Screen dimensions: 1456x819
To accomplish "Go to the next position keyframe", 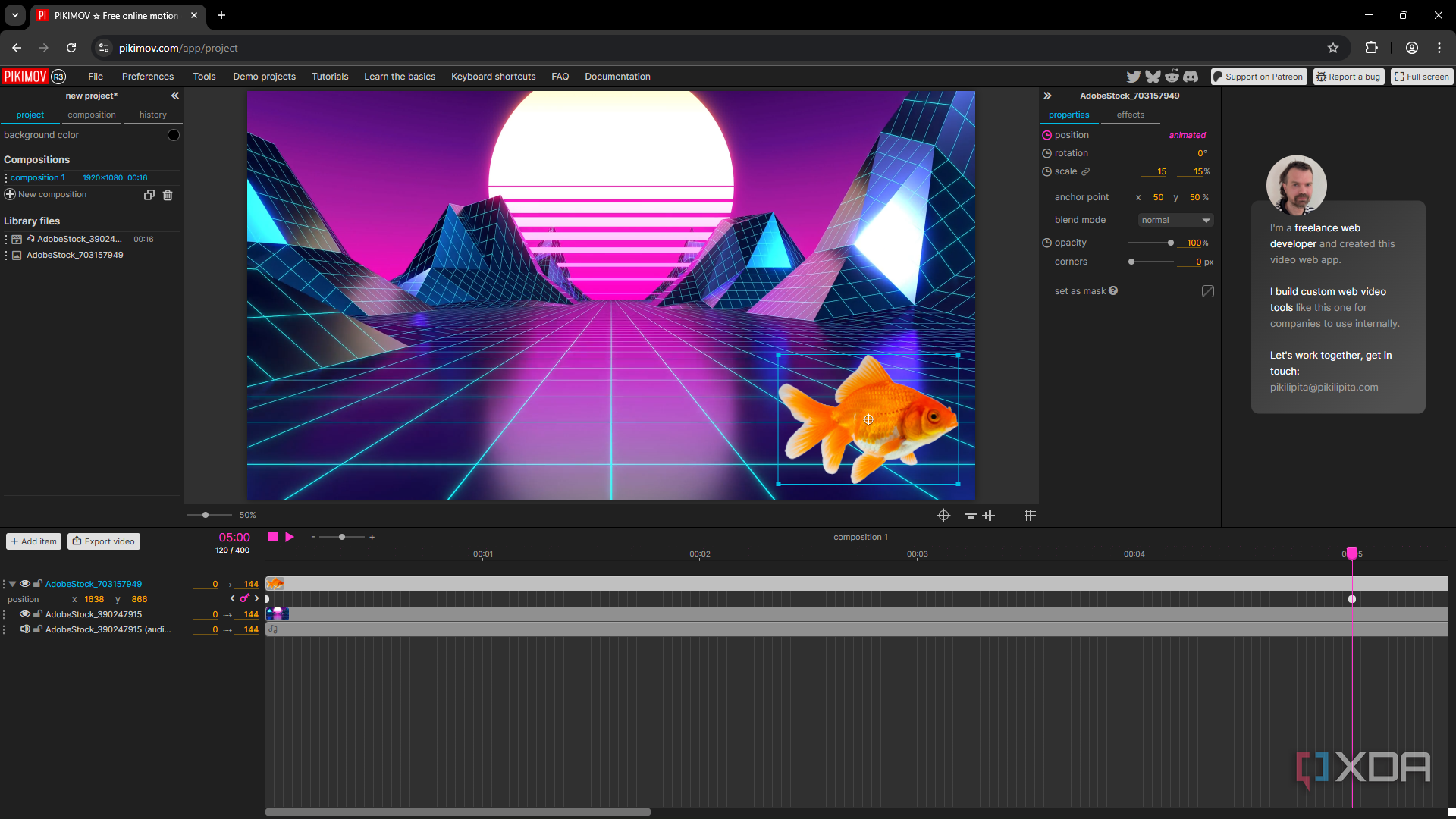I will pos(256,598).
